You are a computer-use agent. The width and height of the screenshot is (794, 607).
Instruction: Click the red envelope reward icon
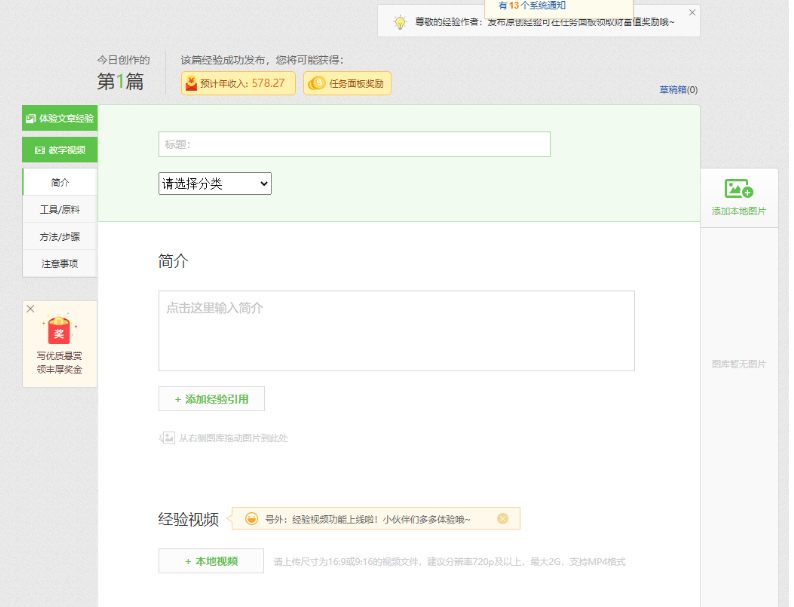click(x=59, y=331)
